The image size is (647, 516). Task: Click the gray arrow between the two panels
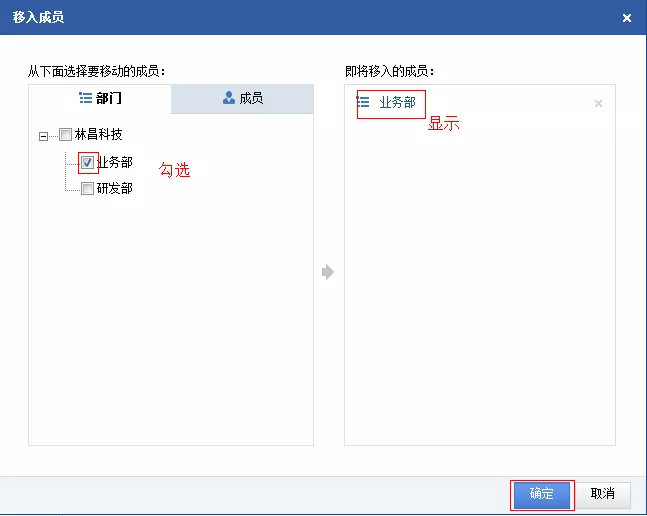click(328, 272)
